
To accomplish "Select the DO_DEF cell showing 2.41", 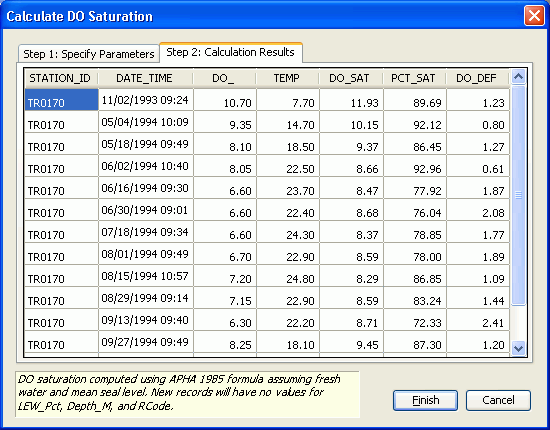I will [x=478, y=320].
